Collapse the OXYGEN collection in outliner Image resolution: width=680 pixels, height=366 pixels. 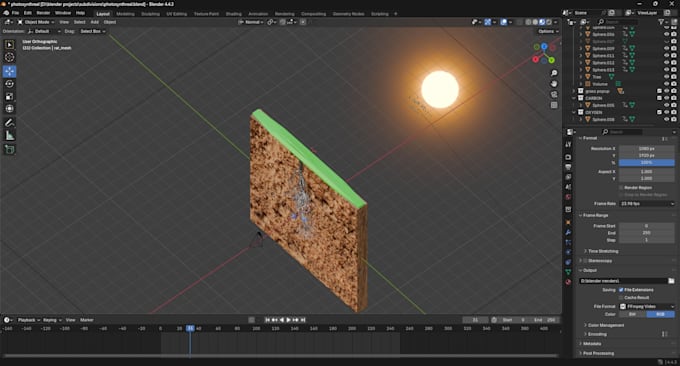coord(574,112)
